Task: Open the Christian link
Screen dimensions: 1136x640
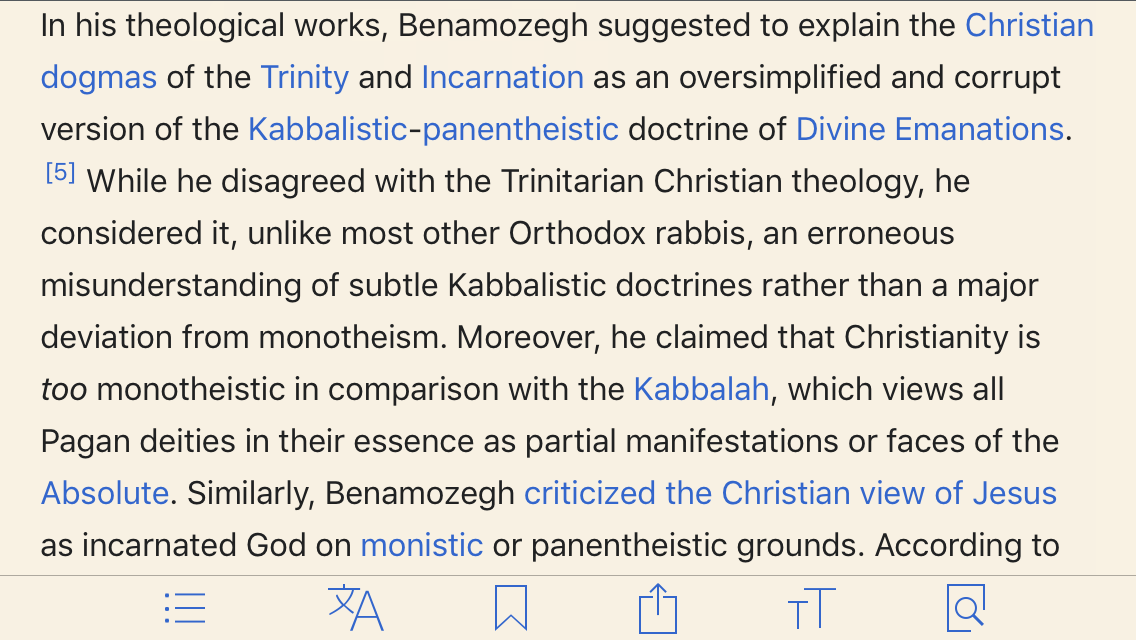Action: [1029, 25]
